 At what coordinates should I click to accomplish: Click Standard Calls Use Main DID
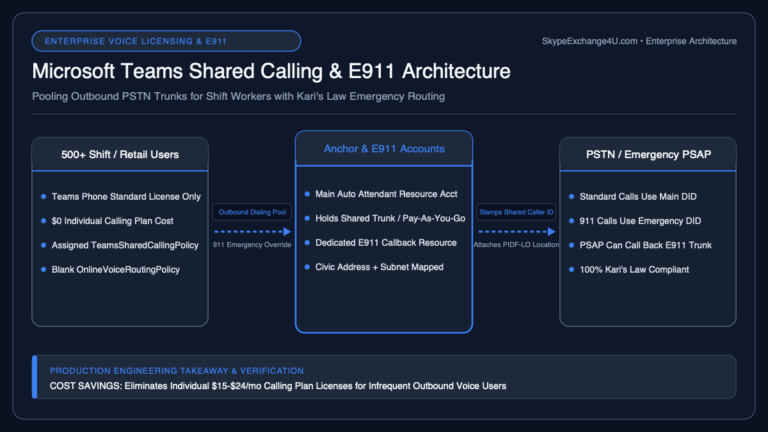[638, 196]
